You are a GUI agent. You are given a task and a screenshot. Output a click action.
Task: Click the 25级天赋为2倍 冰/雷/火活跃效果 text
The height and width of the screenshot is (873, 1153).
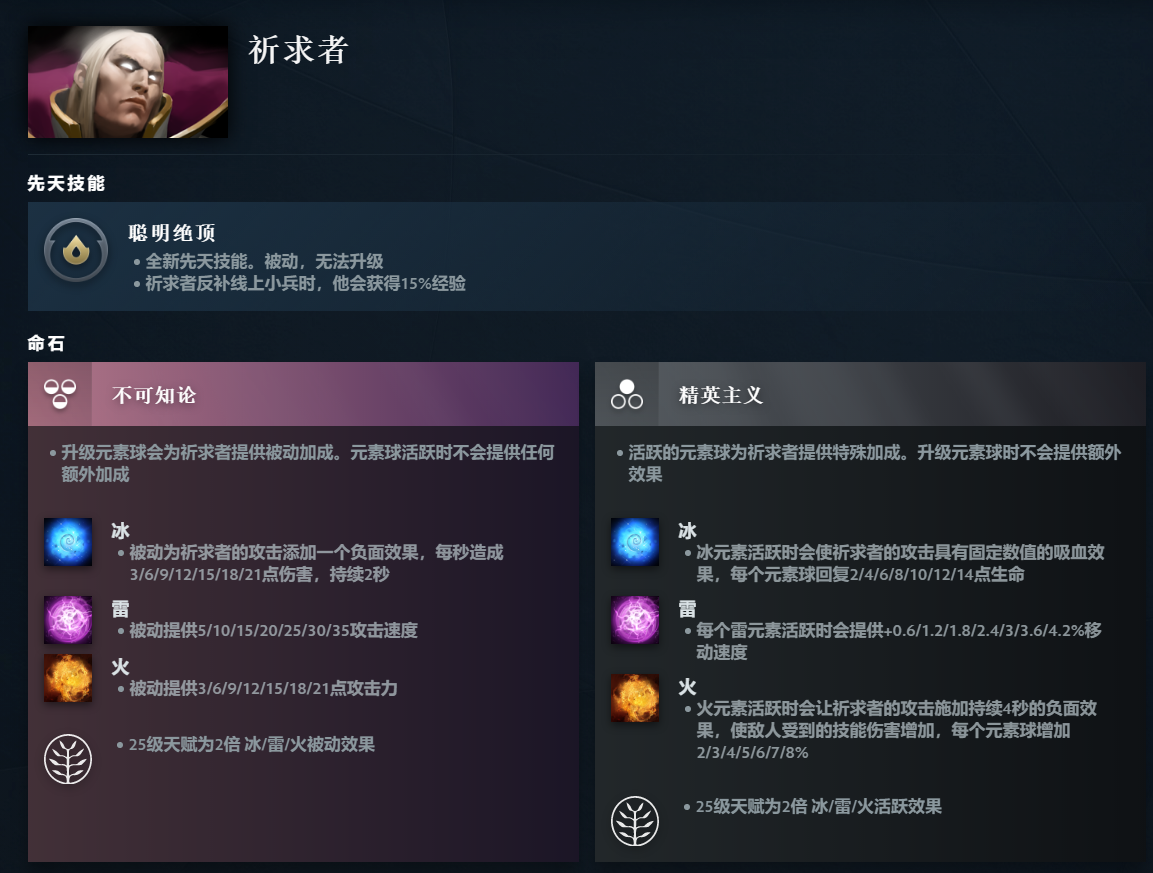tap(818, 806)
